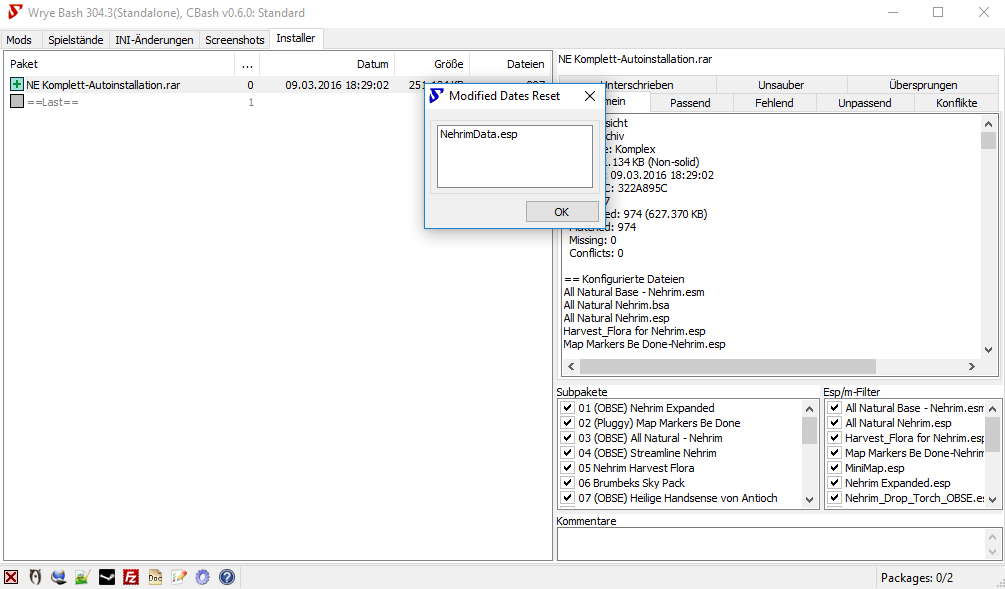Viewport: 1005px width, 589px height.
Task: Open the Spielstände tab
Action: point(75,40)
